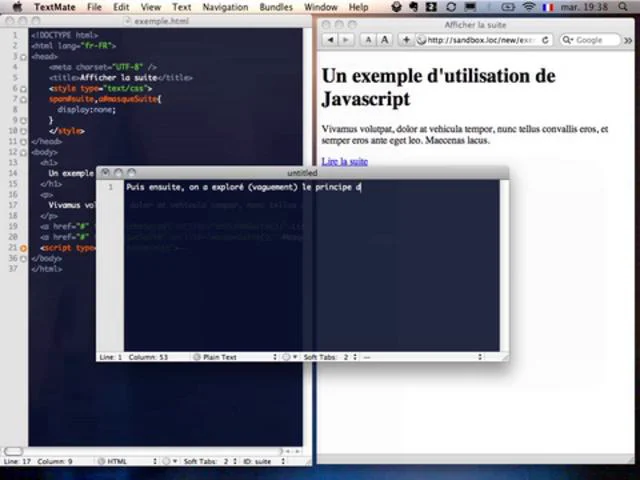Open the Navigation menu

point(225,7)
